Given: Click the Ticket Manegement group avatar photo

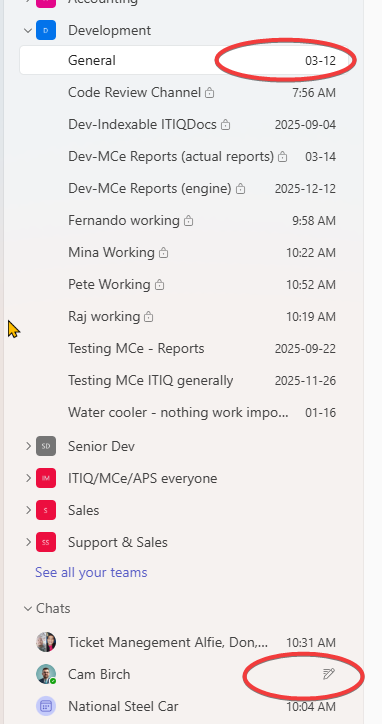Looking at the screenshot, I should tap(46, 642).
